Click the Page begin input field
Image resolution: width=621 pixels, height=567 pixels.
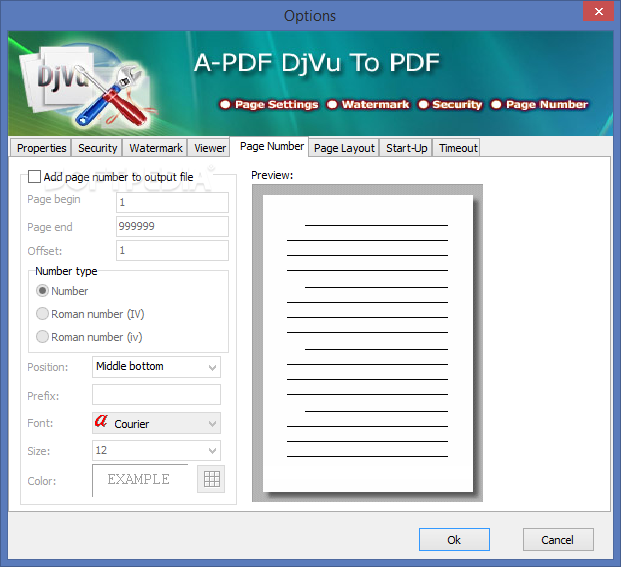click(172, 202)
